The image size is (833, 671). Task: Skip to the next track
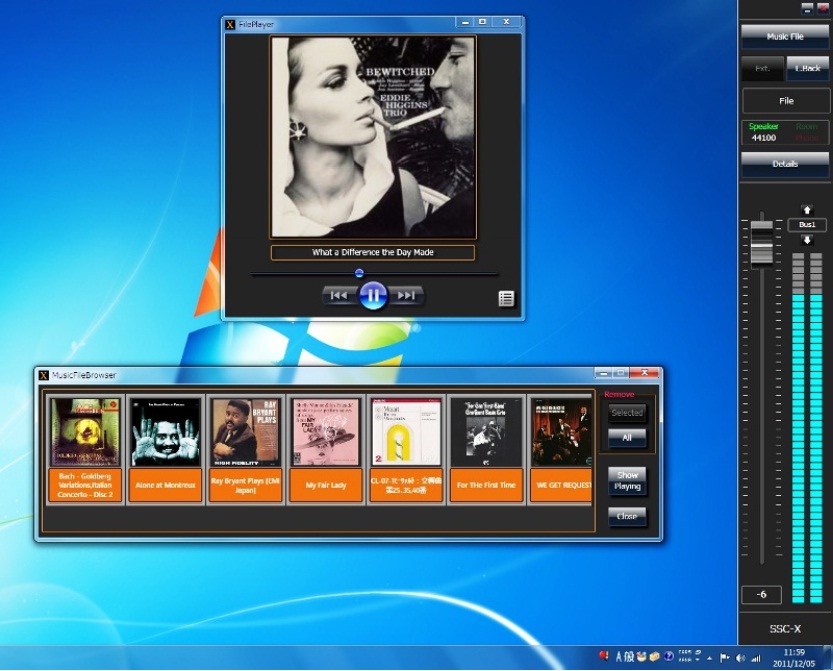click(x=406, y=295)
